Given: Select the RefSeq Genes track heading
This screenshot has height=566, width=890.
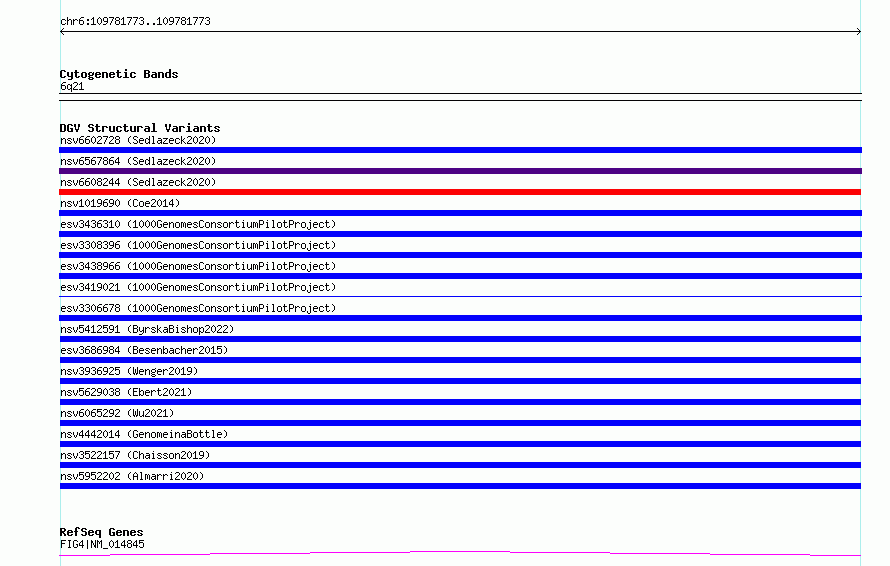Looking at the screenshot, I should [102, 532].
